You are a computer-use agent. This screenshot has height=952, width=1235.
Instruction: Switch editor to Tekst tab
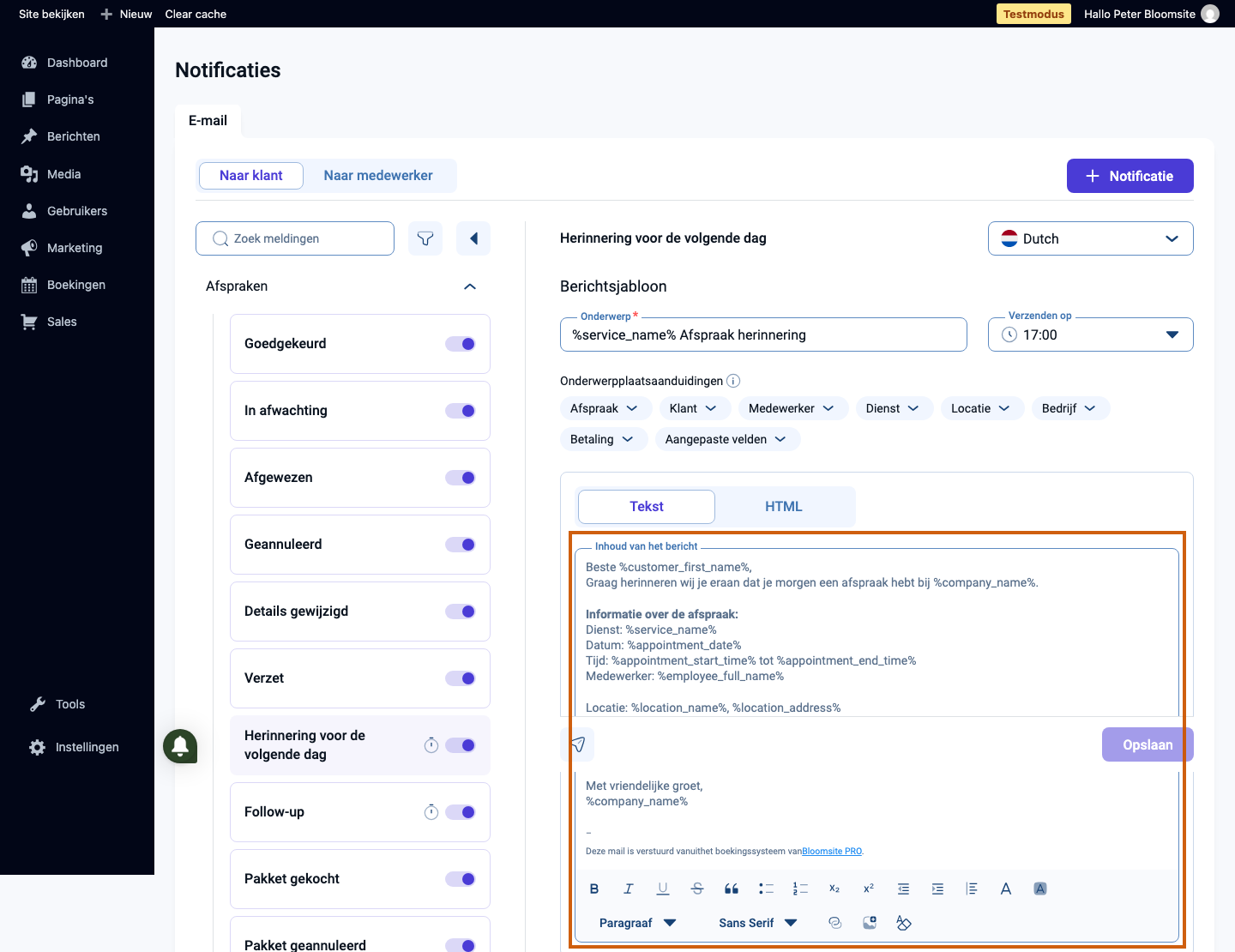click(x=647, y=507)
